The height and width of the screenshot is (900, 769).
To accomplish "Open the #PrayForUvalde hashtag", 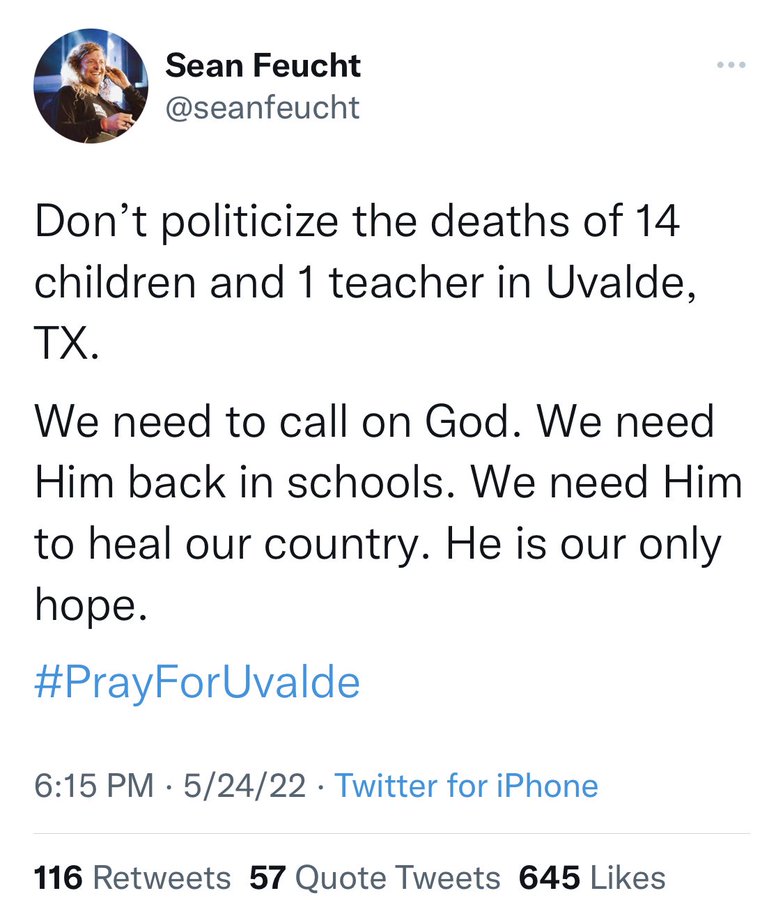I will tap(197, 683).
